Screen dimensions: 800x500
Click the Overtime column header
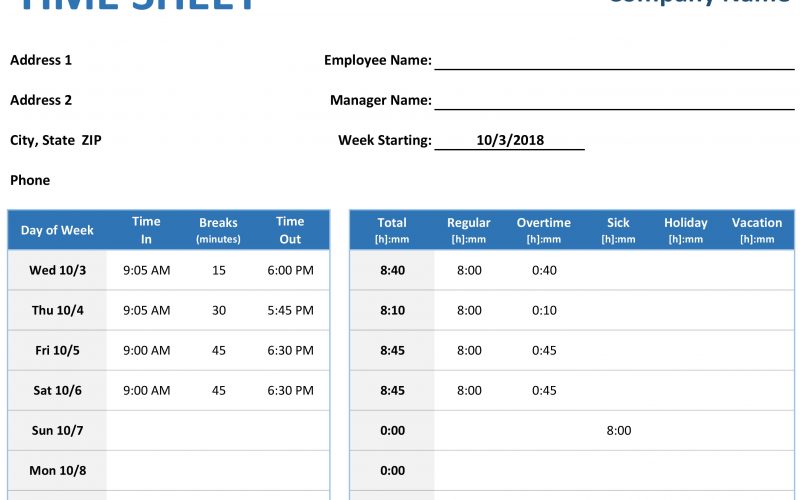(543, 230)
